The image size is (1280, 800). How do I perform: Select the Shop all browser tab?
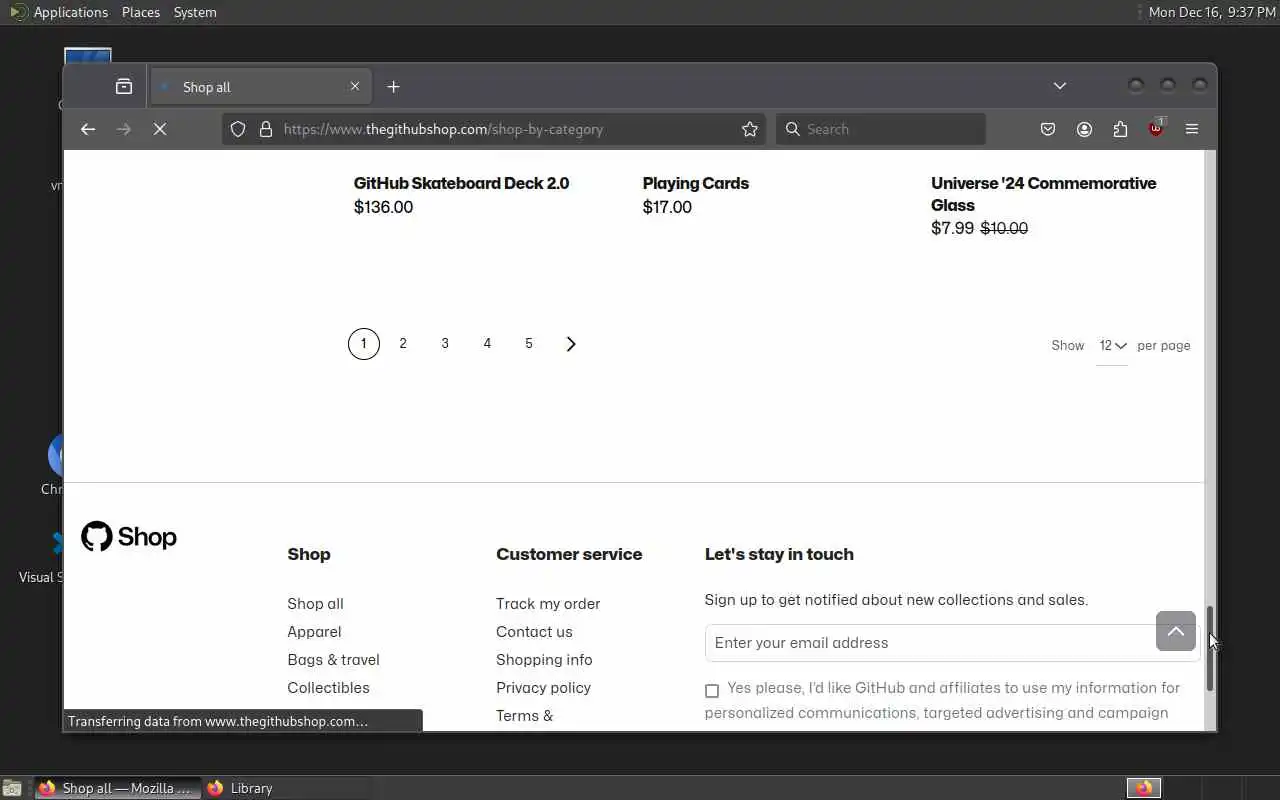[261, 87]
